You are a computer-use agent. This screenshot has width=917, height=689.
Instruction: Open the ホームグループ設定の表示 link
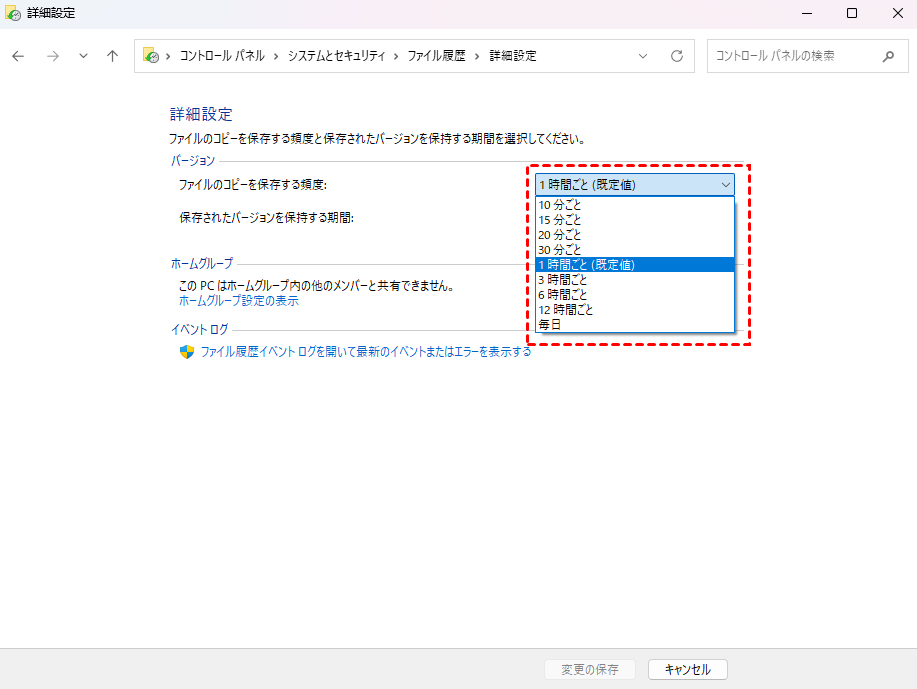238,300
